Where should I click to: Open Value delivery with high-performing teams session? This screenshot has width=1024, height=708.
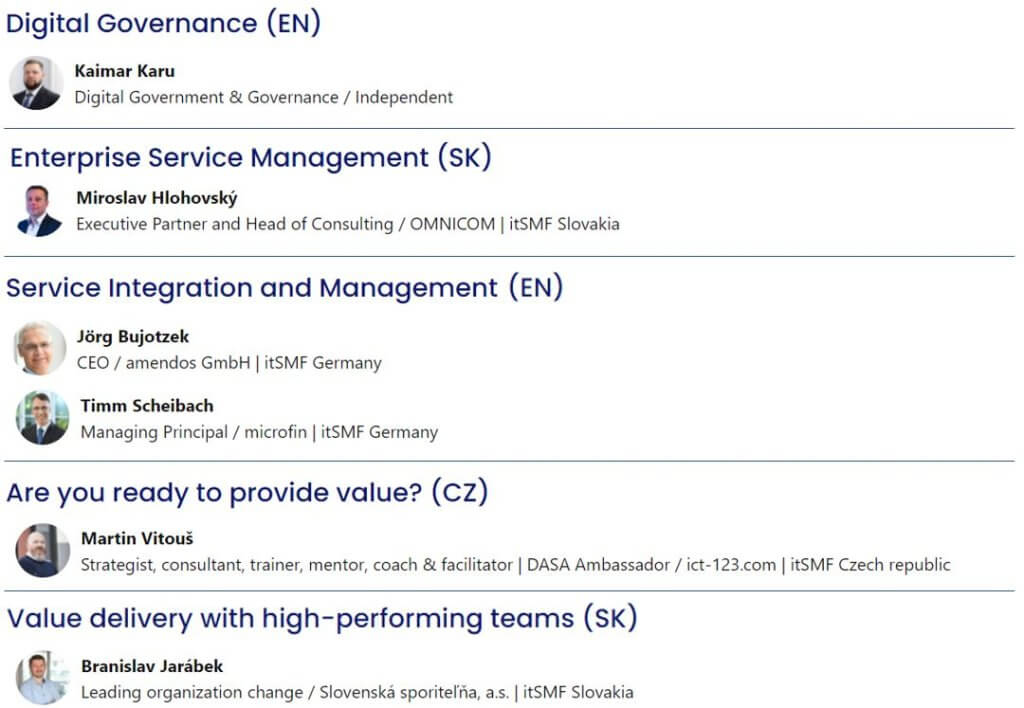[322, 618]
